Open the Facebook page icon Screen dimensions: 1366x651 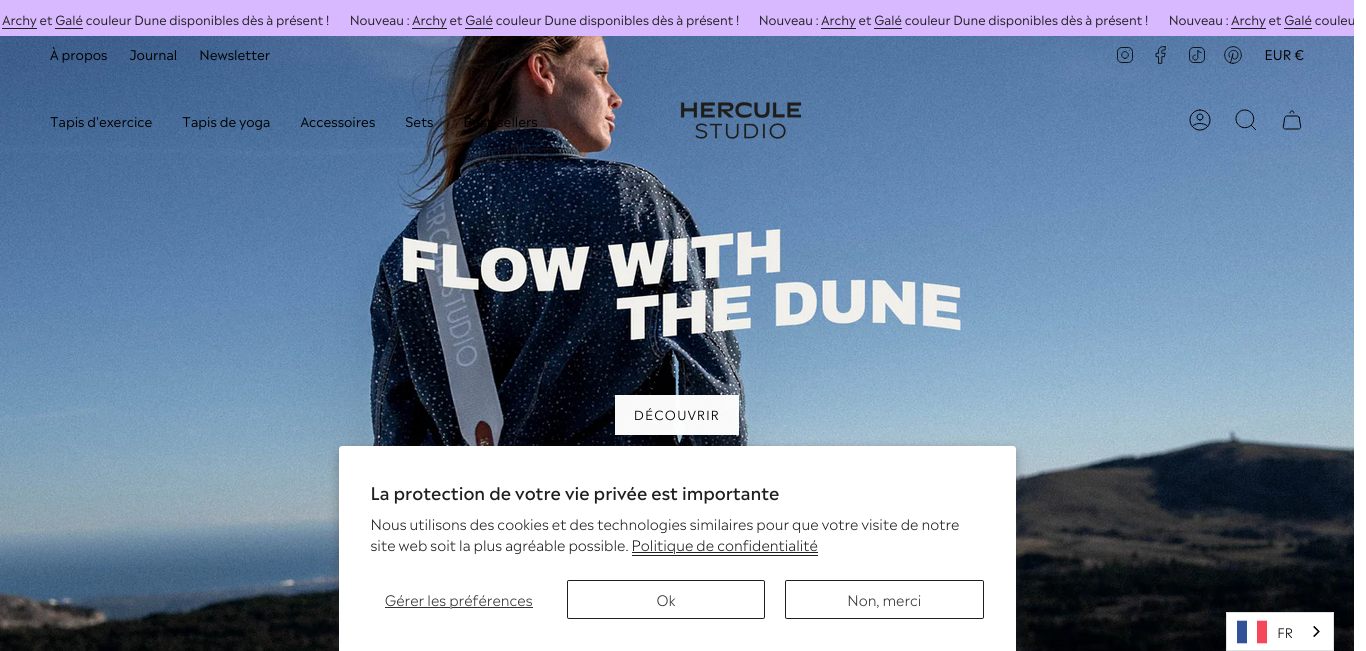[x=1160, y=55]
